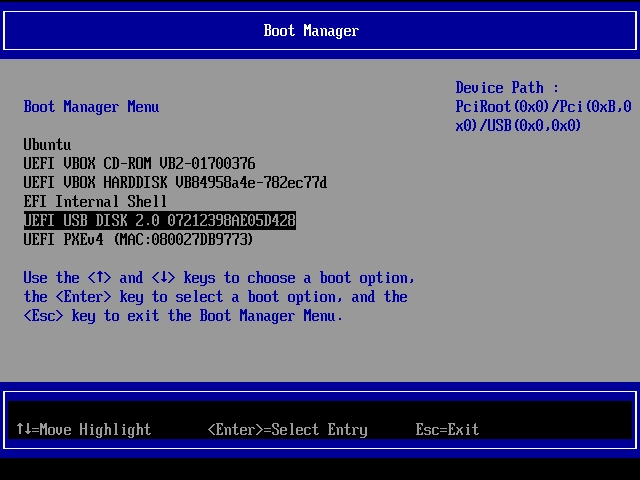Click the '<Enter> key to select' instruction line
Viewport: 640px width, 480px height.
click(x=216, y=297)
